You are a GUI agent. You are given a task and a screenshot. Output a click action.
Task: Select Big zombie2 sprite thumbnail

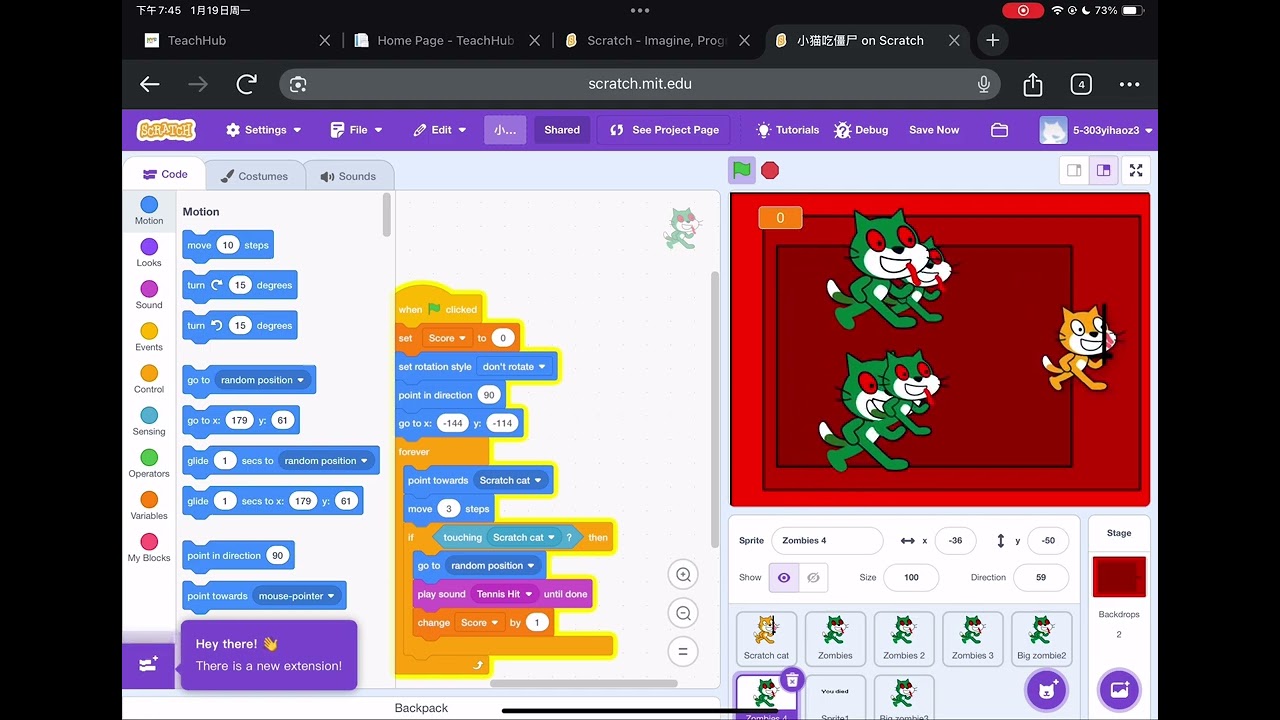point(1041,638)
